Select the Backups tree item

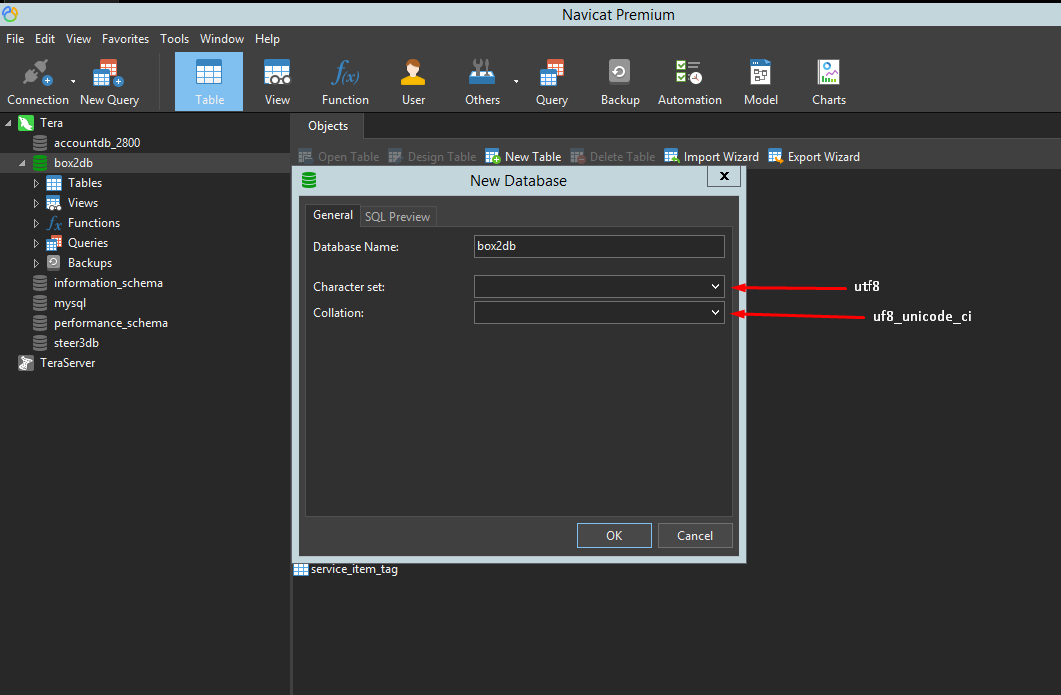tap(90, 263)
